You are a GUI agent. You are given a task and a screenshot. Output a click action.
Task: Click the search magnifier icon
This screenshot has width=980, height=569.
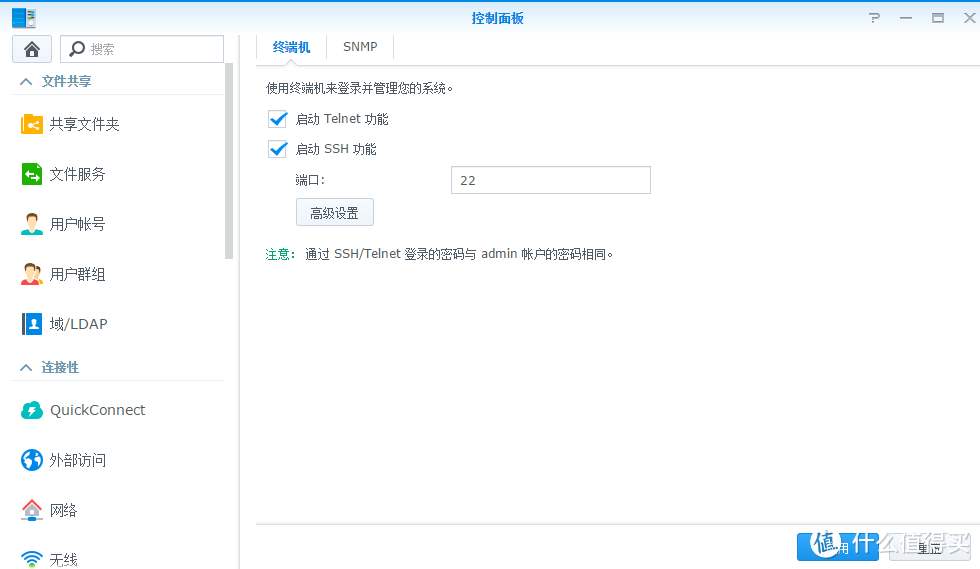pyautogui.click(x=77, y=49)
